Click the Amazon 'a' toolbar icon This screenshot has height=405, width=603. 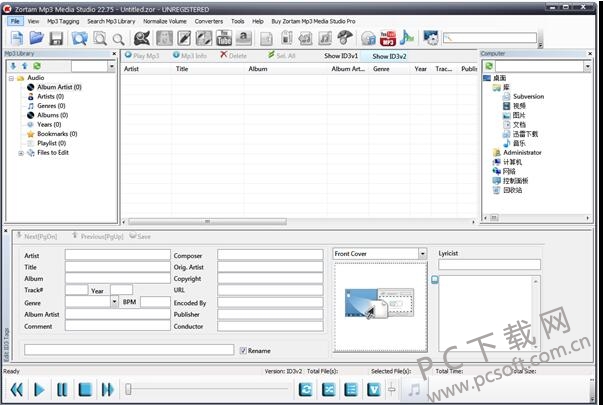click(x=243, y=38)
